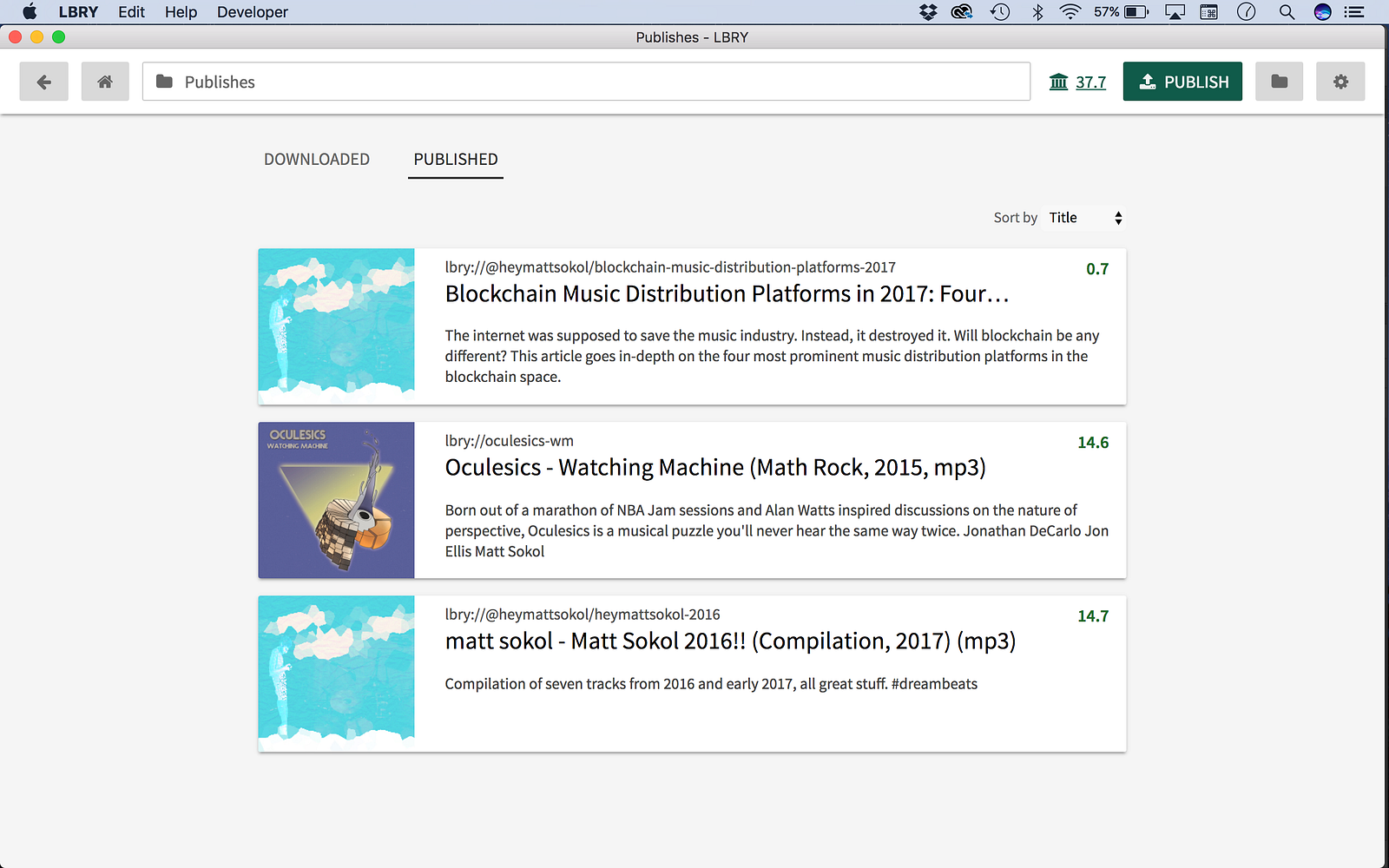This screenshot has height=868, width=1389.
Task: Open Oculesics - Watching Machine title
Action: (715, 468)
